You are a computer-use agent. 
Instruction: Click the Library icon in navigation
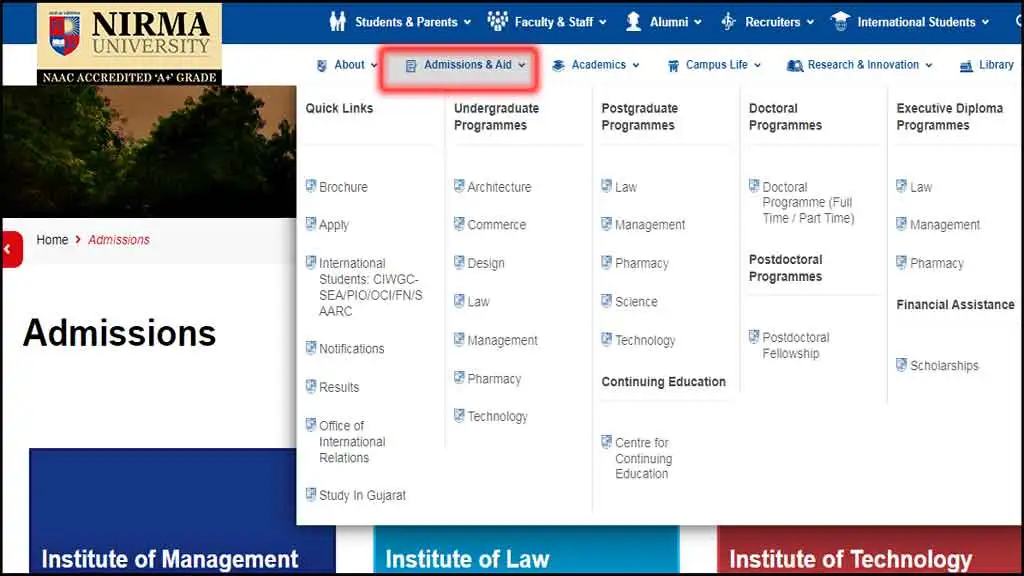tap(966, 65)
